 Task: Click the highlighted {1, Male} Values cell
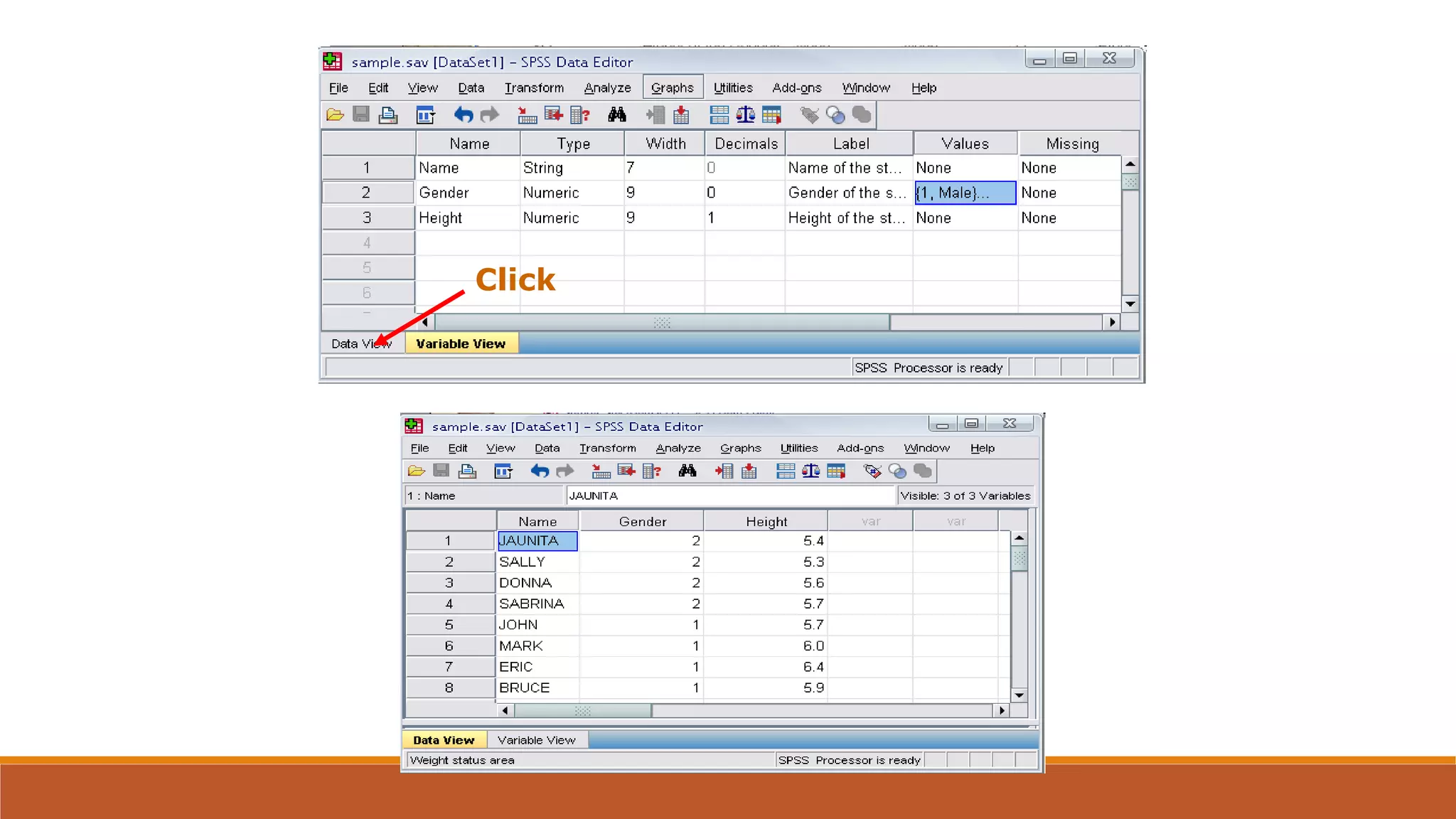click(965, 193)
